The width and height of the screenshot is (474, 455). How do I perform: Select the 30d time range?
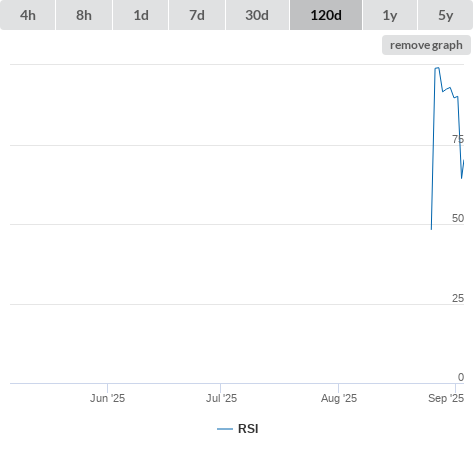tap(257, 15)
